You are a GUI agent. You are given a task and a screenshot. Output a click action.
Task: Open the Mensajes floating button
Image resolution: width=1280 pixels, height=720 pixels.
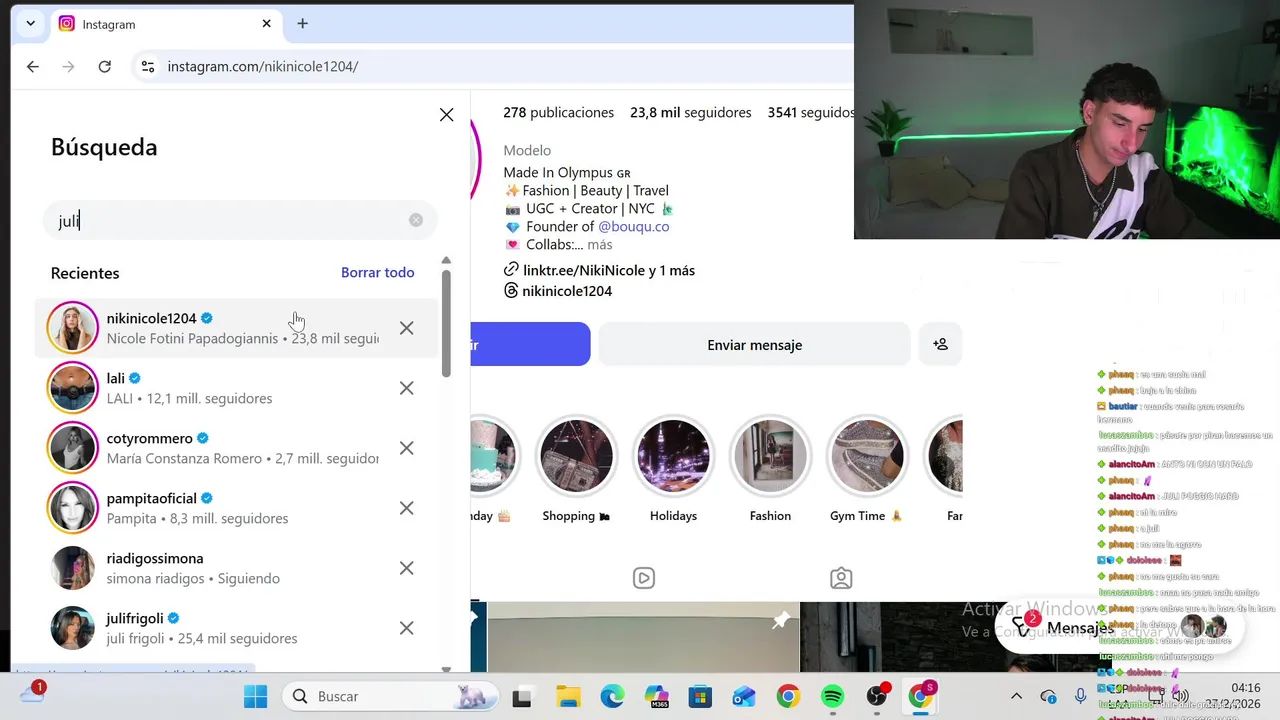(x=1118, y=628)
